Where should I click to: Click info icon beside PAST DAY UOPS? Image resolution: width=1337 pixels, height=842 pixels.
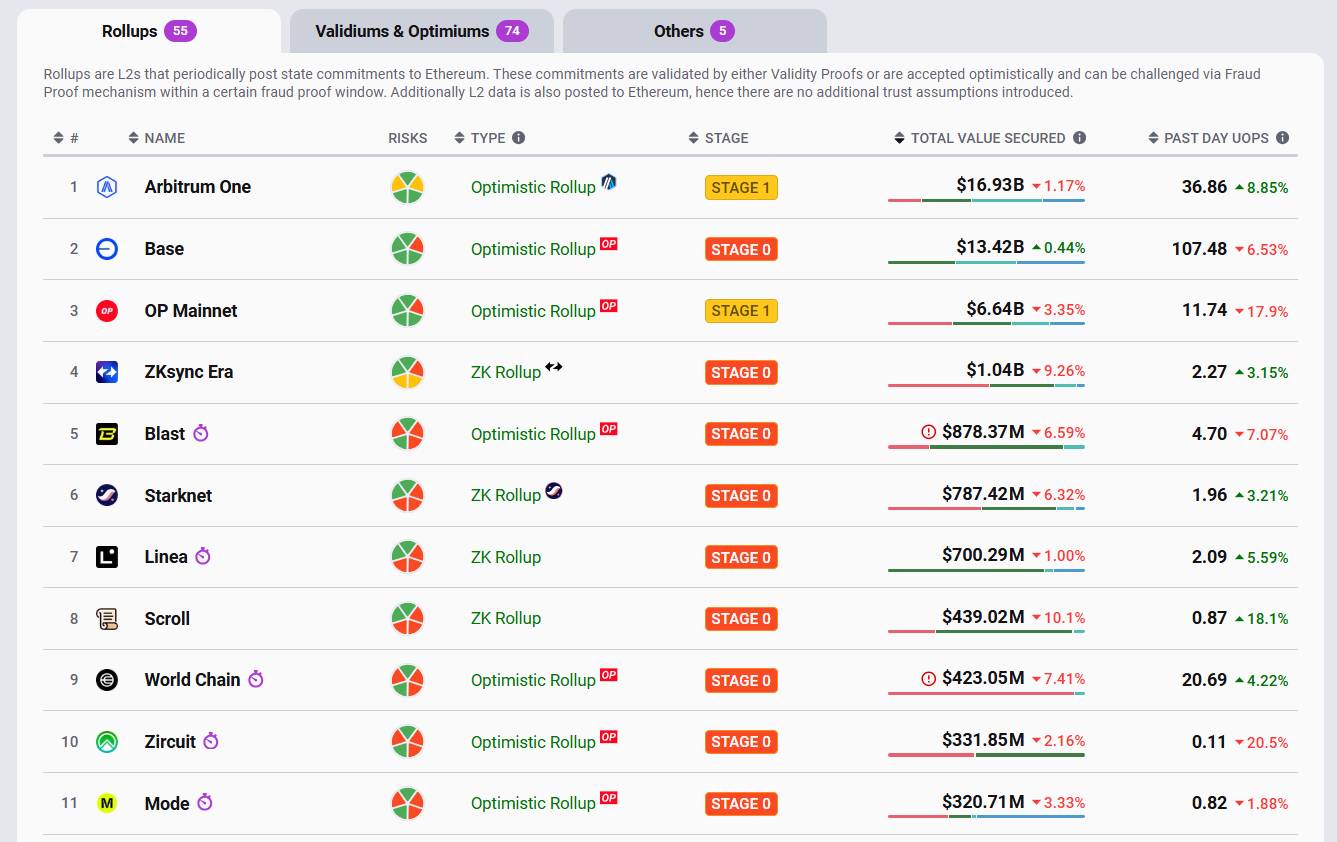[1282, 138]
